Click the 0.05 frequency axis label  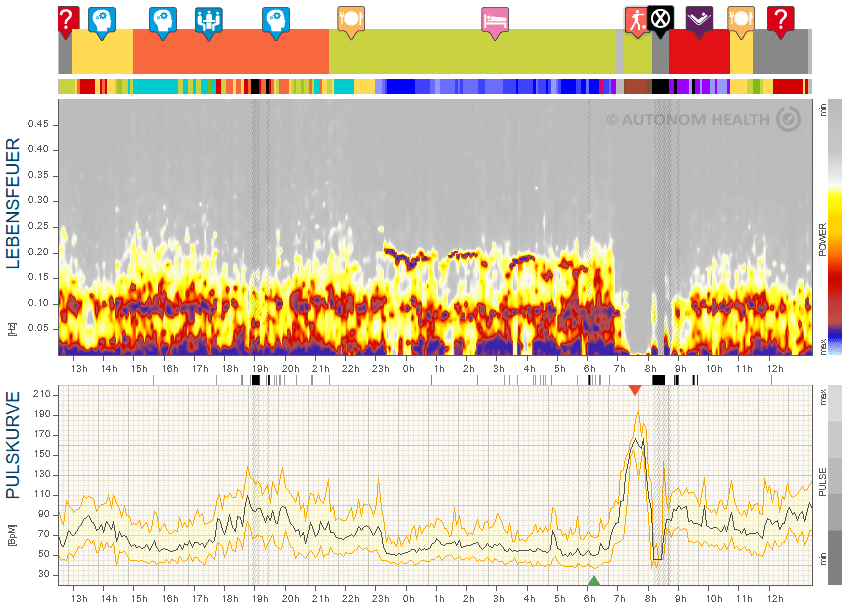coord(38,328)
